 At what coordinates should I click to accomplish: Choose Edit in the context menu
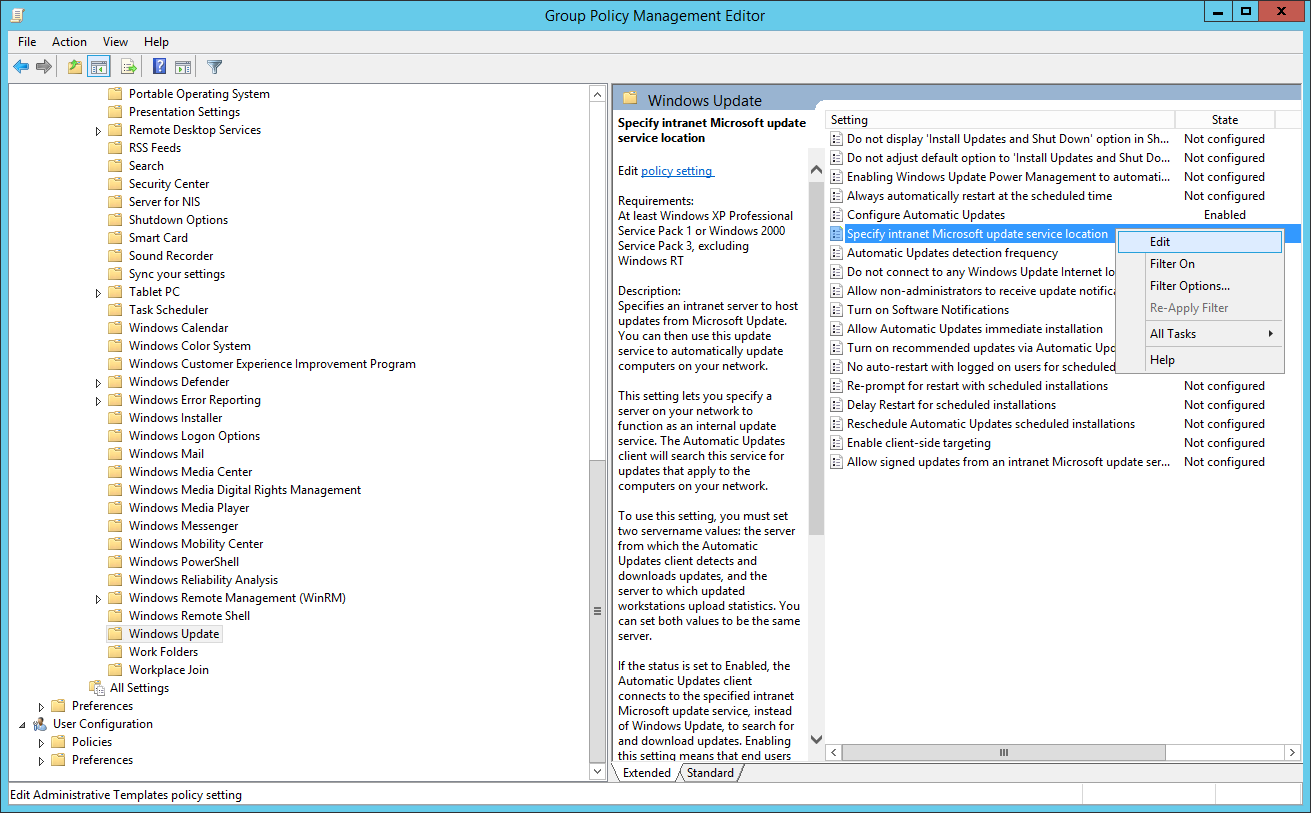pyautogui.click(x=1200, y=242)
